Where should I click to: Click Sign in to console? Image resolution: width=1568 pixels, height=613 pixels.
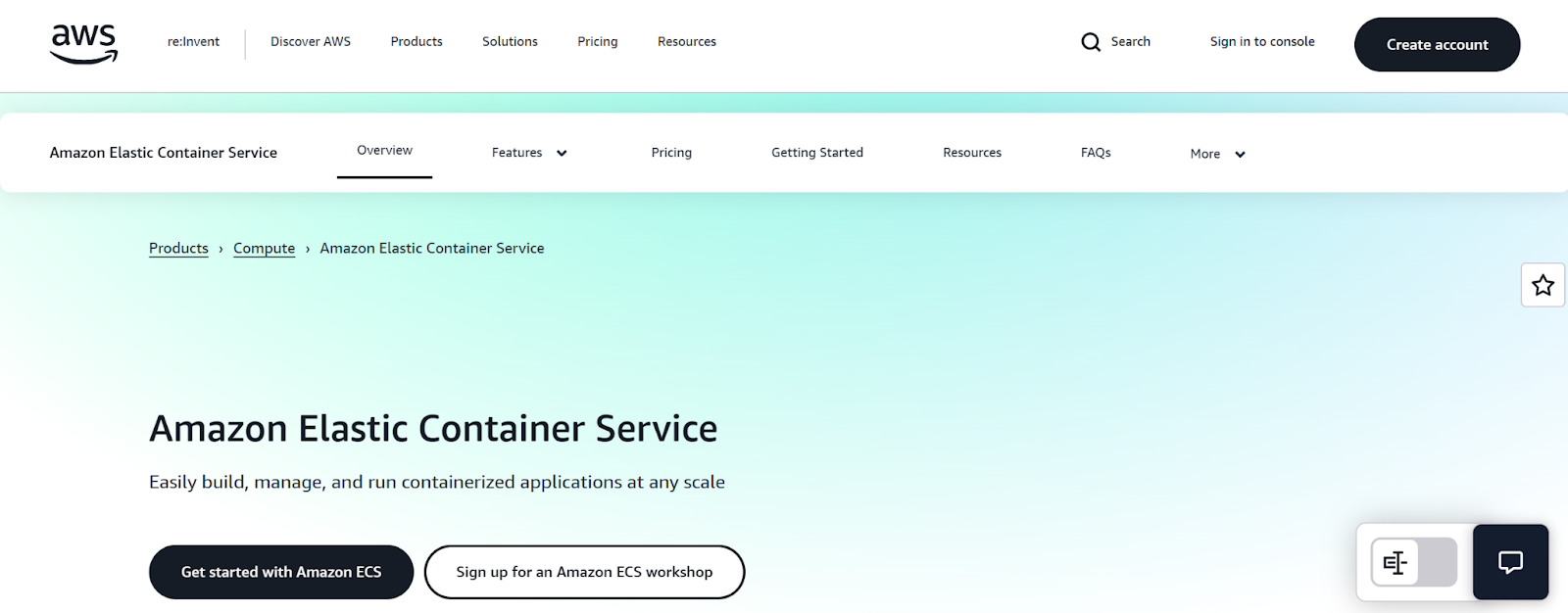pyautogui.click(x=1262, y=42)
